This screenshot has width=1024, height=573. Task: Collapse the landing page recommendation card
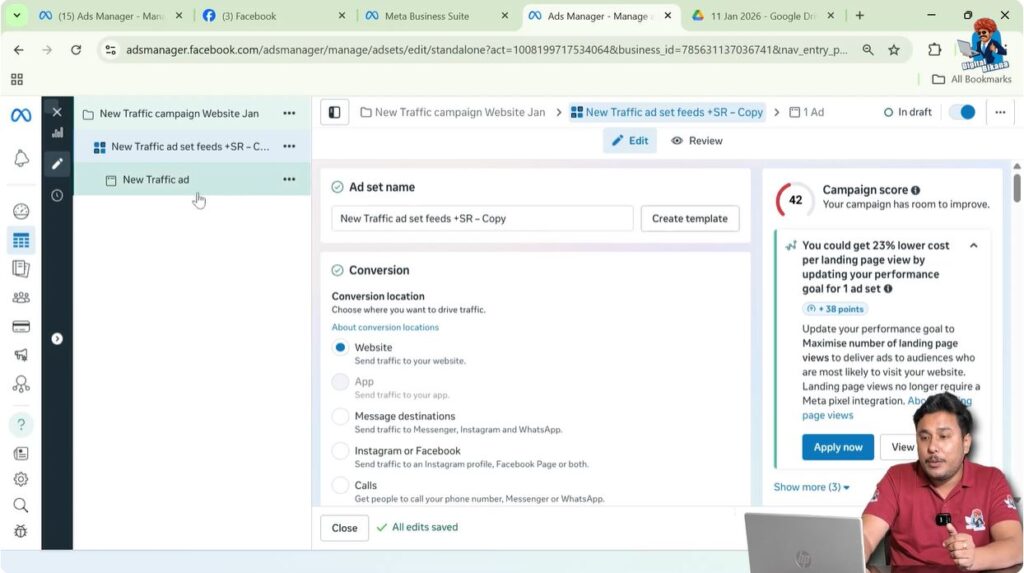click(973, 245)
